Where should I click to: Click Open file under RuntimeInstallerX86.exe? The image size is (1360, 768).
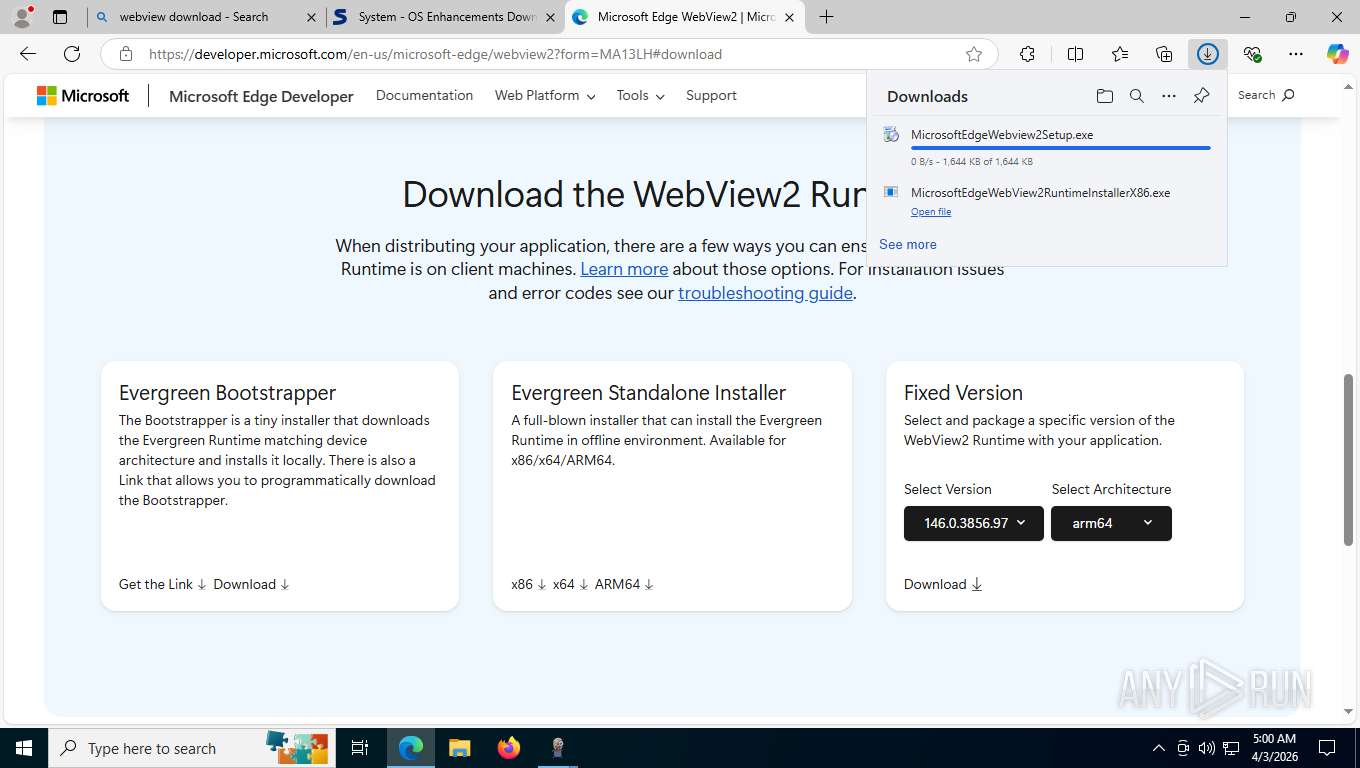(x=931, y=212)
